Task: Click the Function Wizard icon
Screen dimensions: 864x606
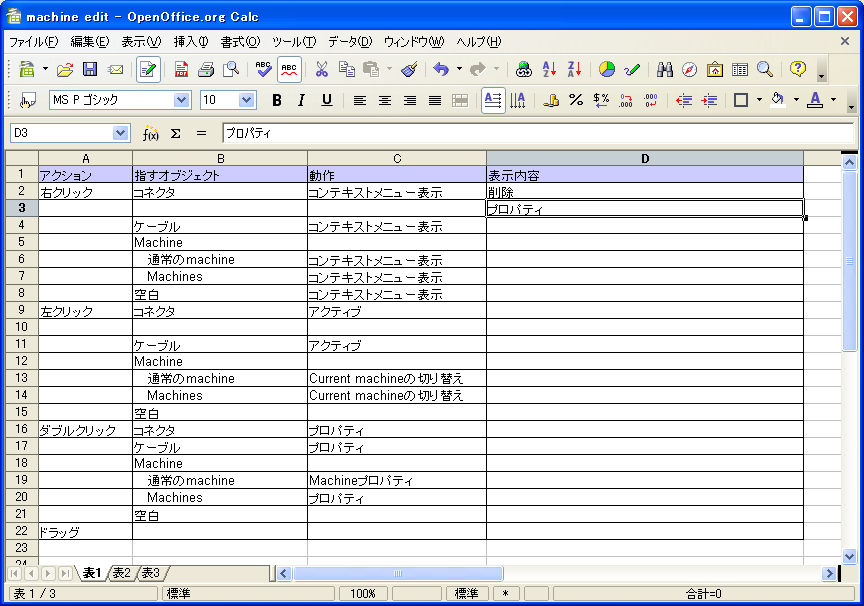Action: coord(151,133)
